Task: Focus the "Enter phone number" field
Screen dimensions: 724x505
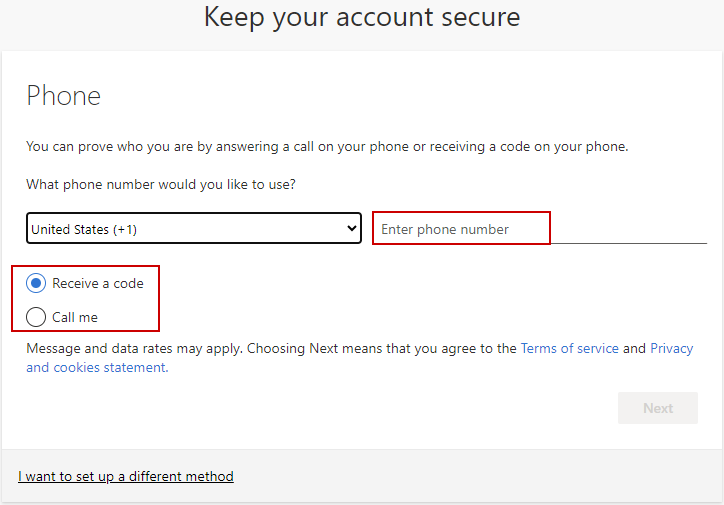Action: [461, 229]
